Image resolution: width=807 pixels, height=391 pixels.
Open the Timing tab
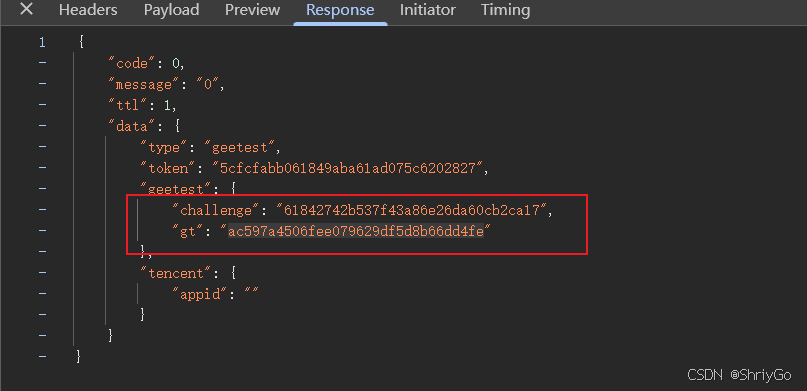[x=505, y=10]
